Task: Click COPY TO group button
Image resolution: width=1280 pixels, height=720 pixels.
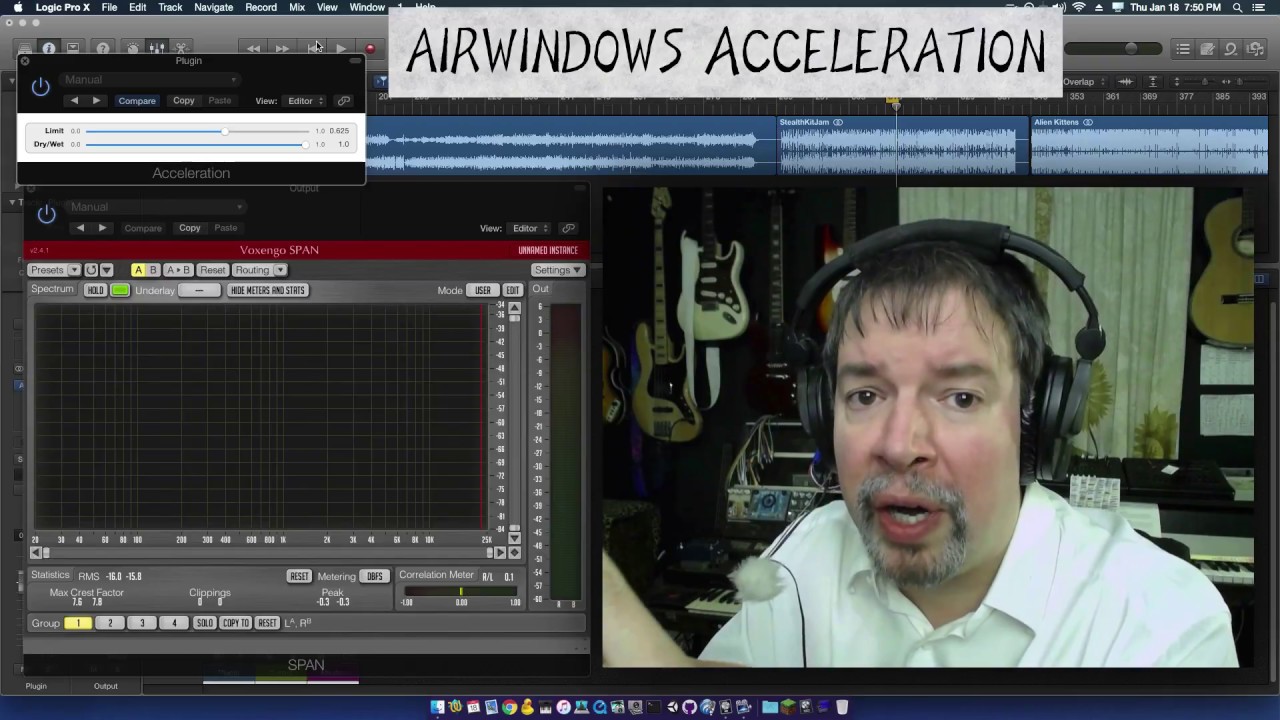Action: coord(236,623)
